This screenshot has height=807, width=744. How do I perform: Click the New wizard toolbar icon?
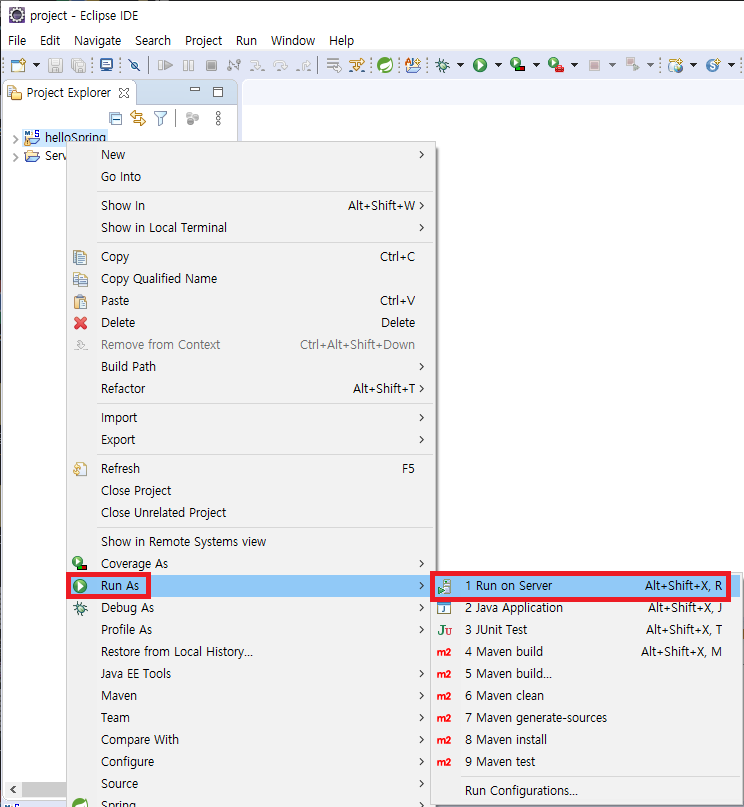19,65
